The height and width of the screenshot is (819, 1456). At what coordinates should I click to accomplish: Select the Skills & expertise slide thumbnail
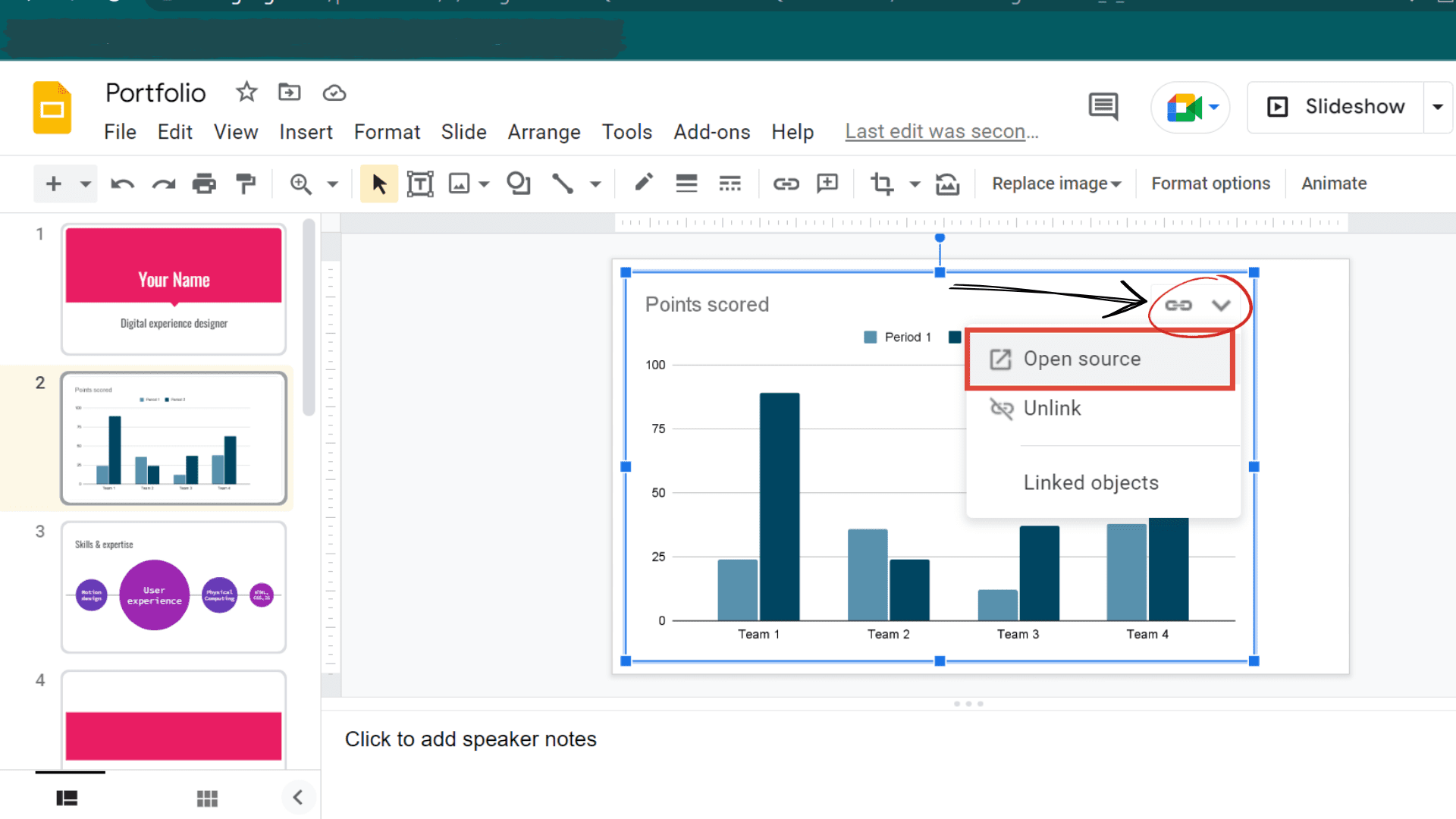tap(174, 587)
